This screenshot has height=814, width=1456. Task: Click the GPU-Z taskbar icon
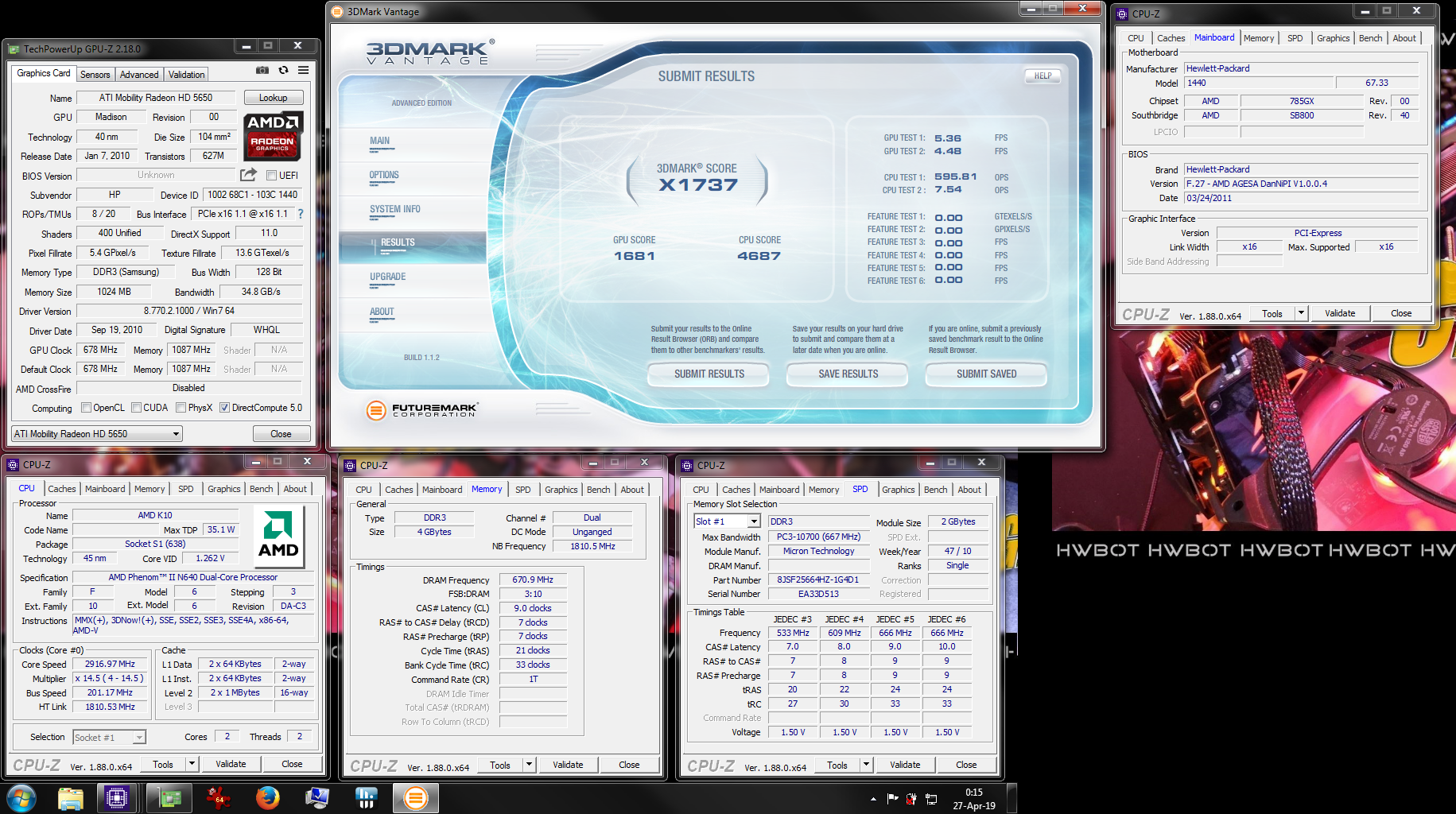coord(169,798)
